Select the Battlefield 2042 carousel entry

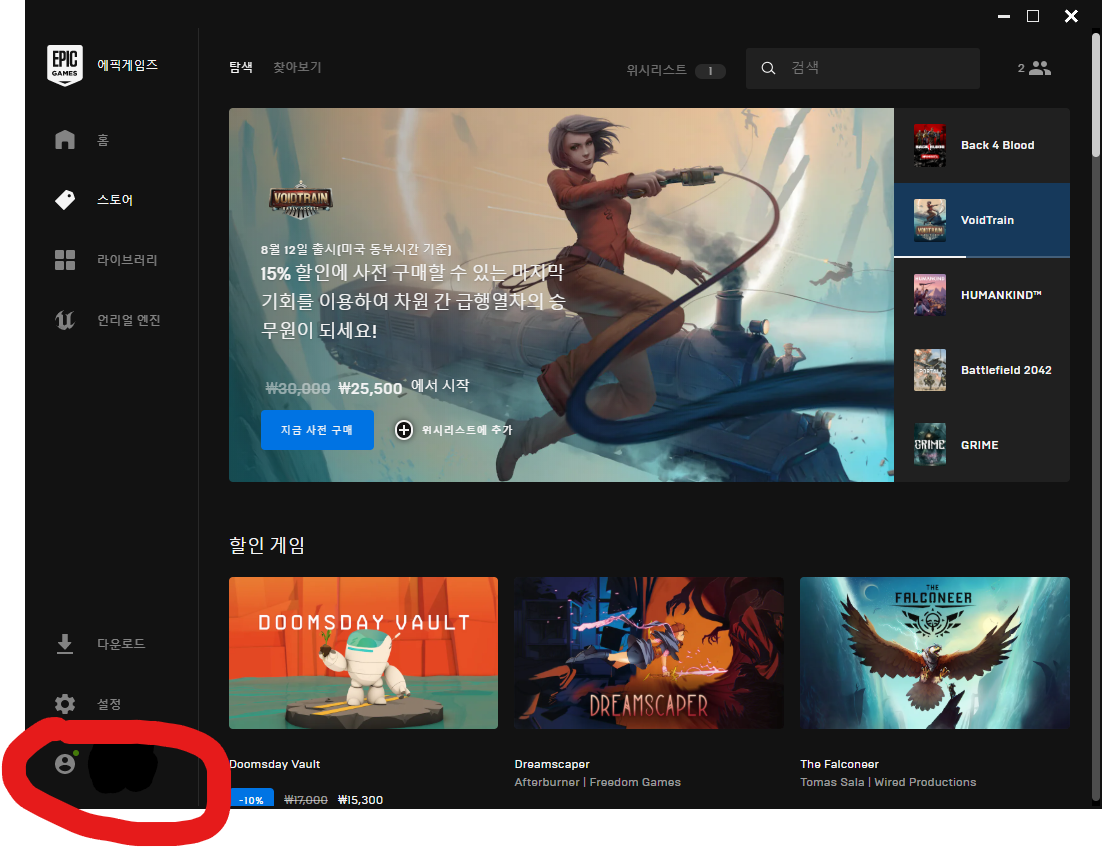982,370
